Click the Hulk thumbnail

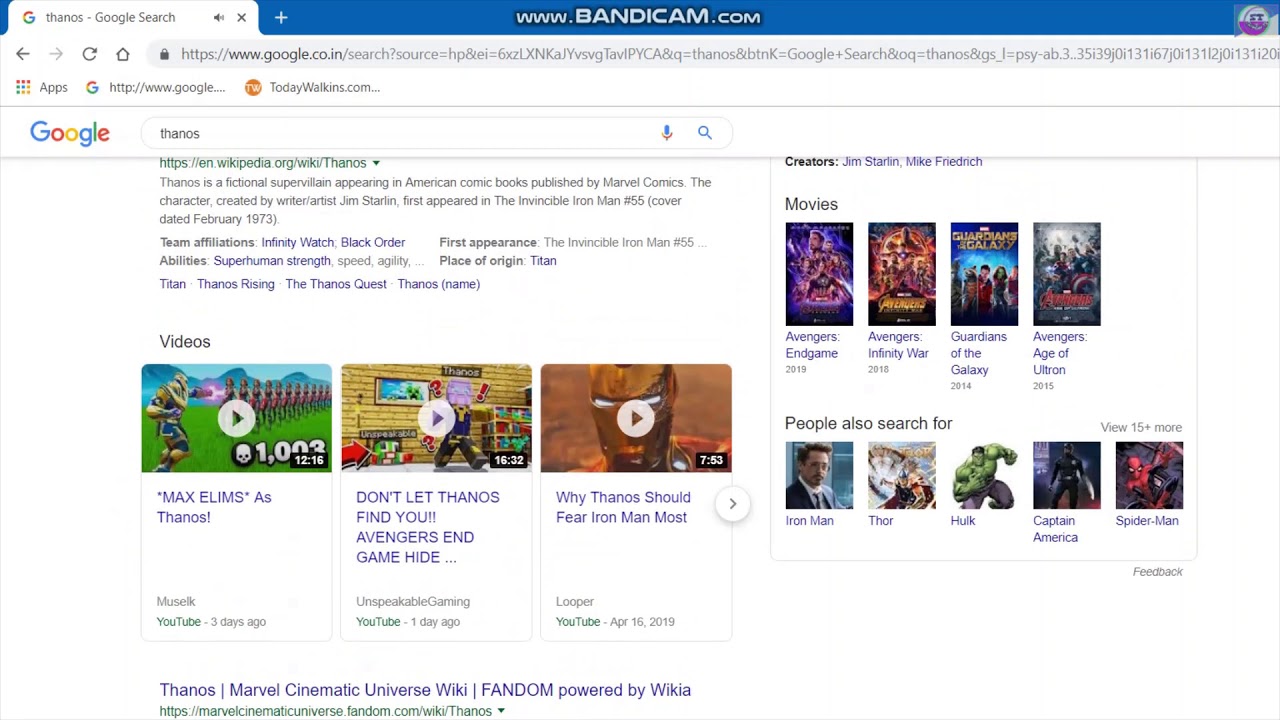coord(984,475)
